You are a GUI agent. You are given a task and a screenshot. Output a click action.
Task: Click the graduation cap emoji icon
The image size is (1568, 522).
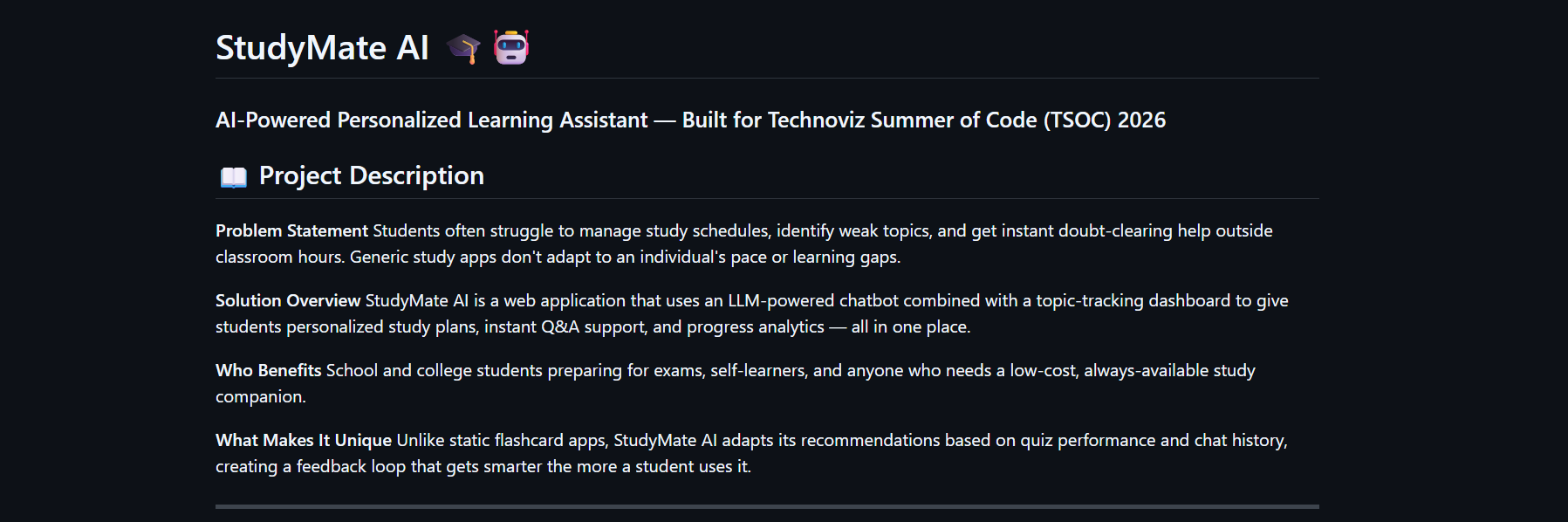(x=463, y=48)
